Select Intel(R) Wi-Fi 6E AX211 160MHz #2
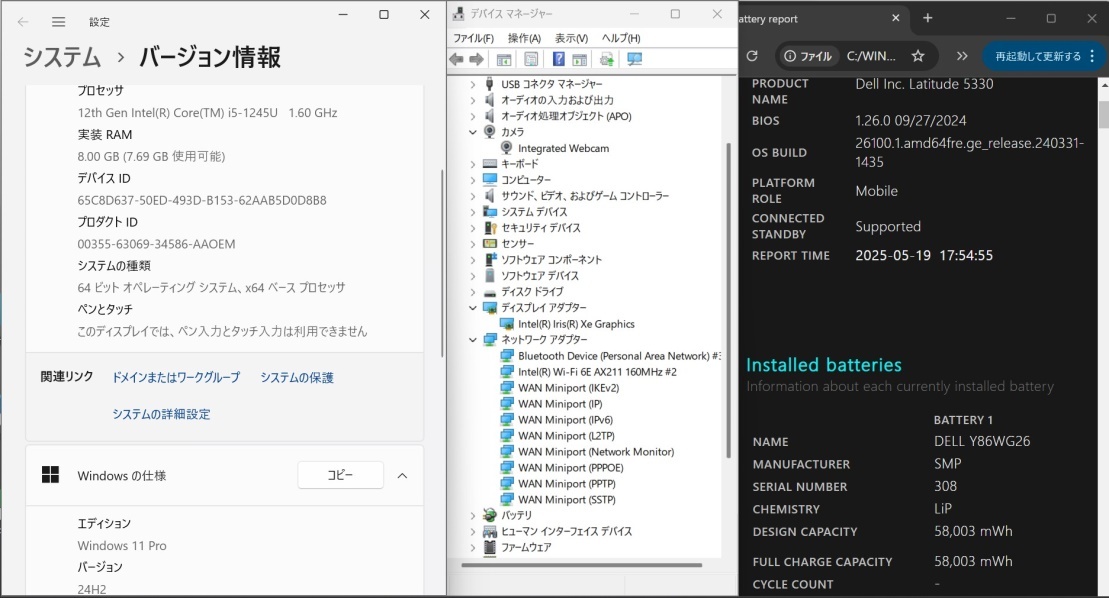1109x598 pixels. [x=597, y=372]
